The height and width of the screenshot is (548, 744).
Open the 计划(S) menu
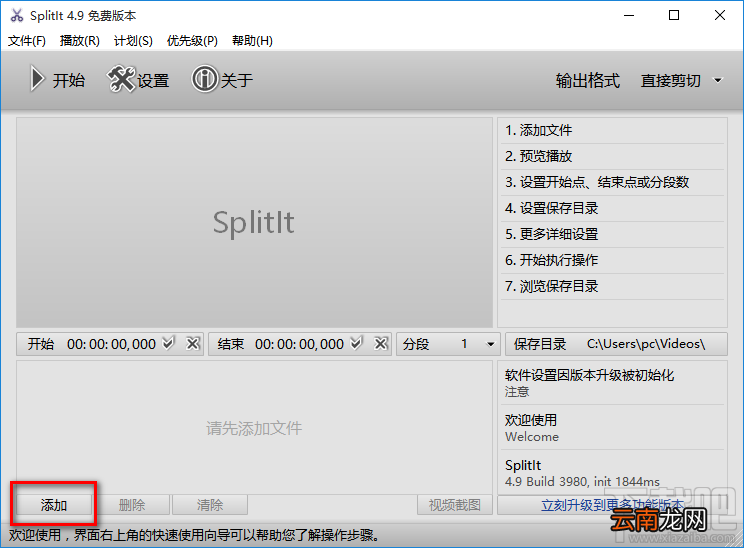[x=133, y=41]
